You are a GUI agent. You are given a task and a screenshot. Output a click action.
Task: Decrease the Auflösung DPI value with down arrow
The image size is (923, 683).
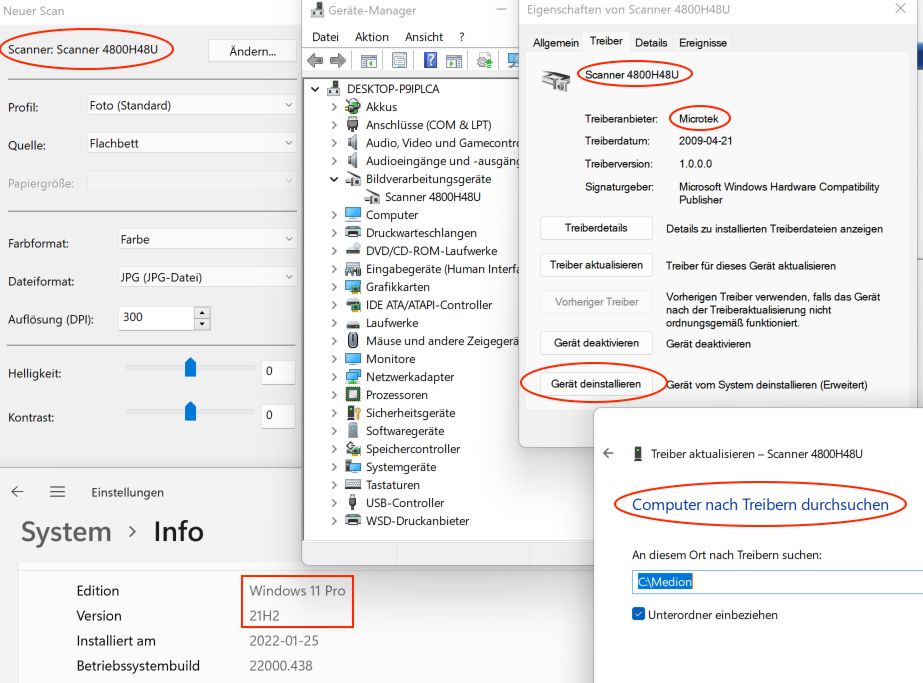click(203, 323)
